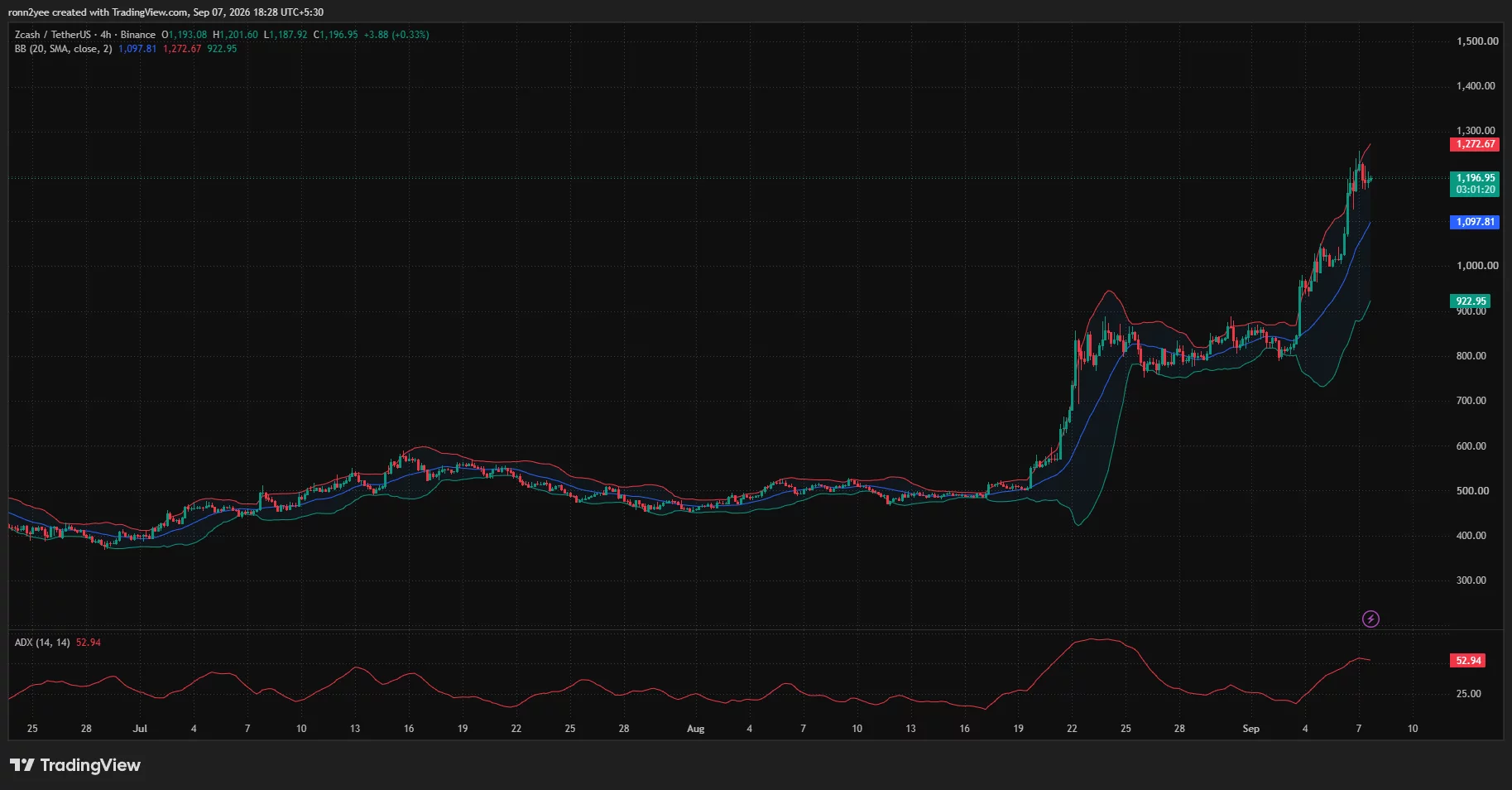Click the green 1,196.95 current price label

pos(1475,178)
